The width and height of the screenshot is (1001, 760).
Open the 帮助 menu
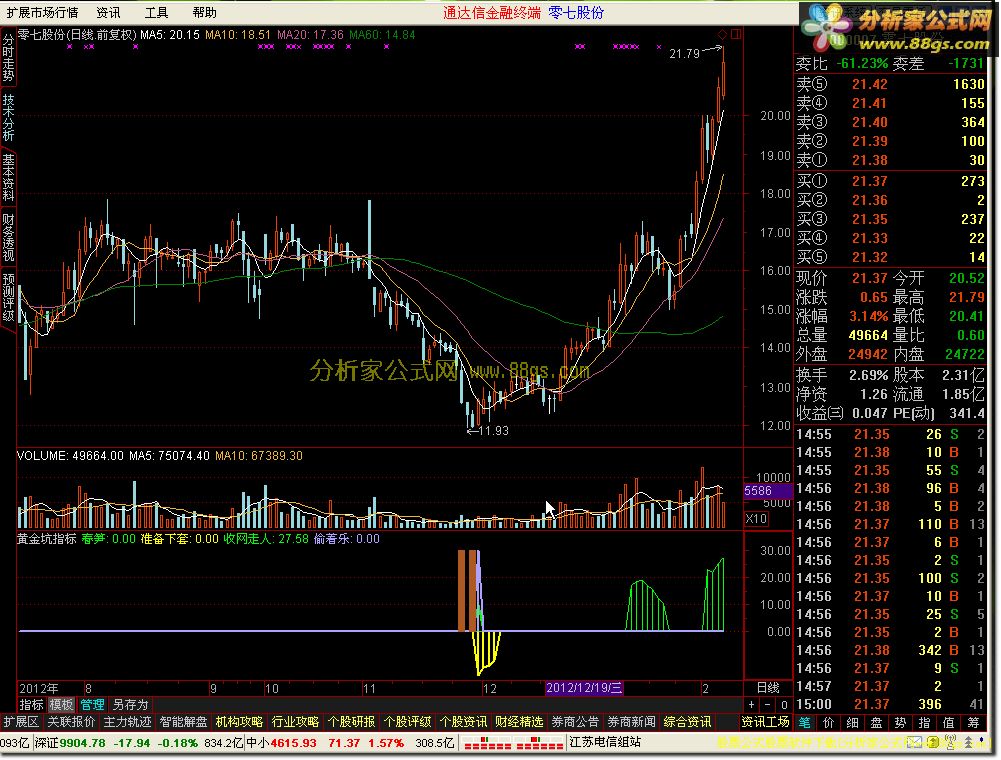(x=204, y=12)
